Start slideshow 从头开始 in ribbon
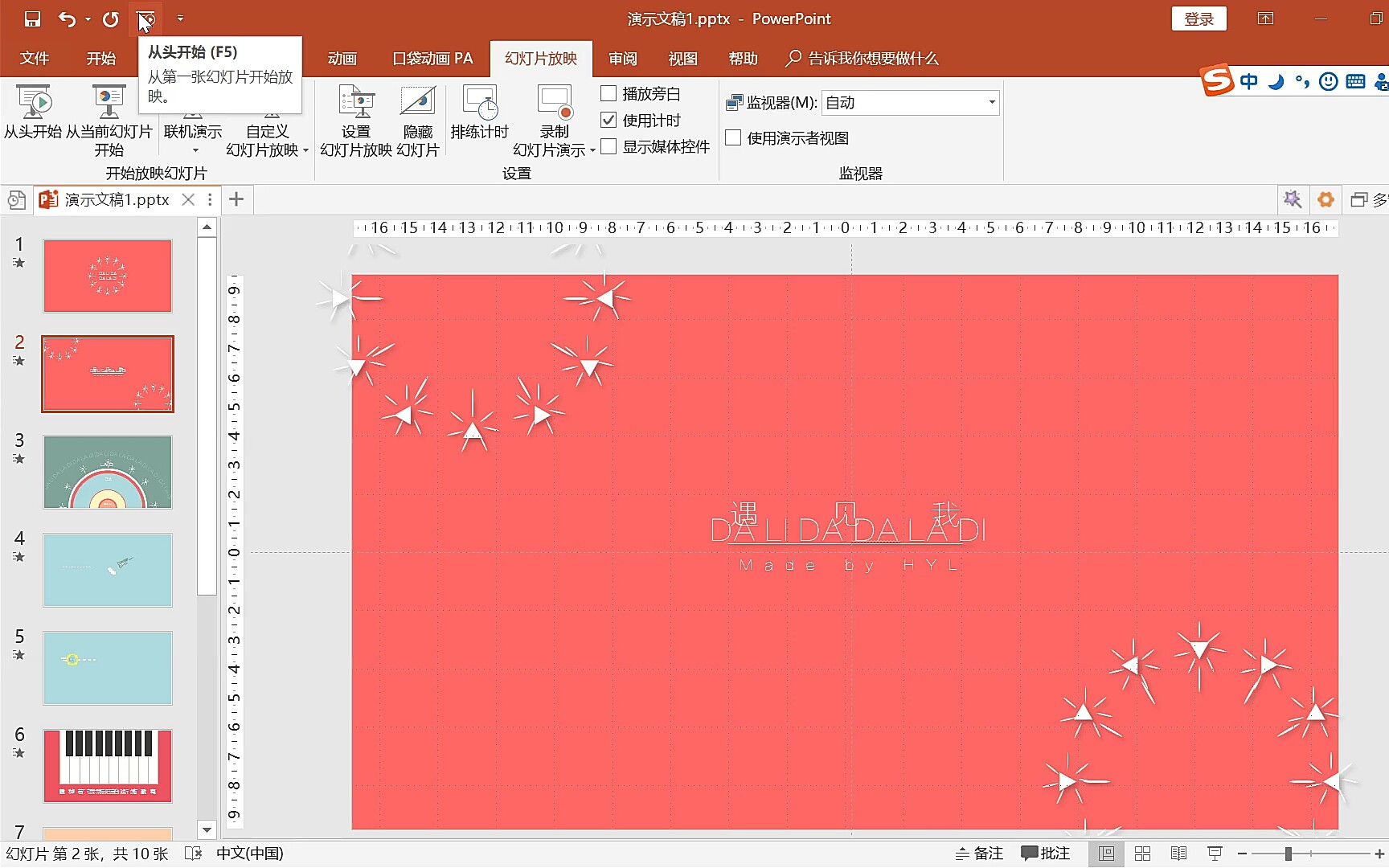Screen dimensions: 1389x868 pos(33,112)
